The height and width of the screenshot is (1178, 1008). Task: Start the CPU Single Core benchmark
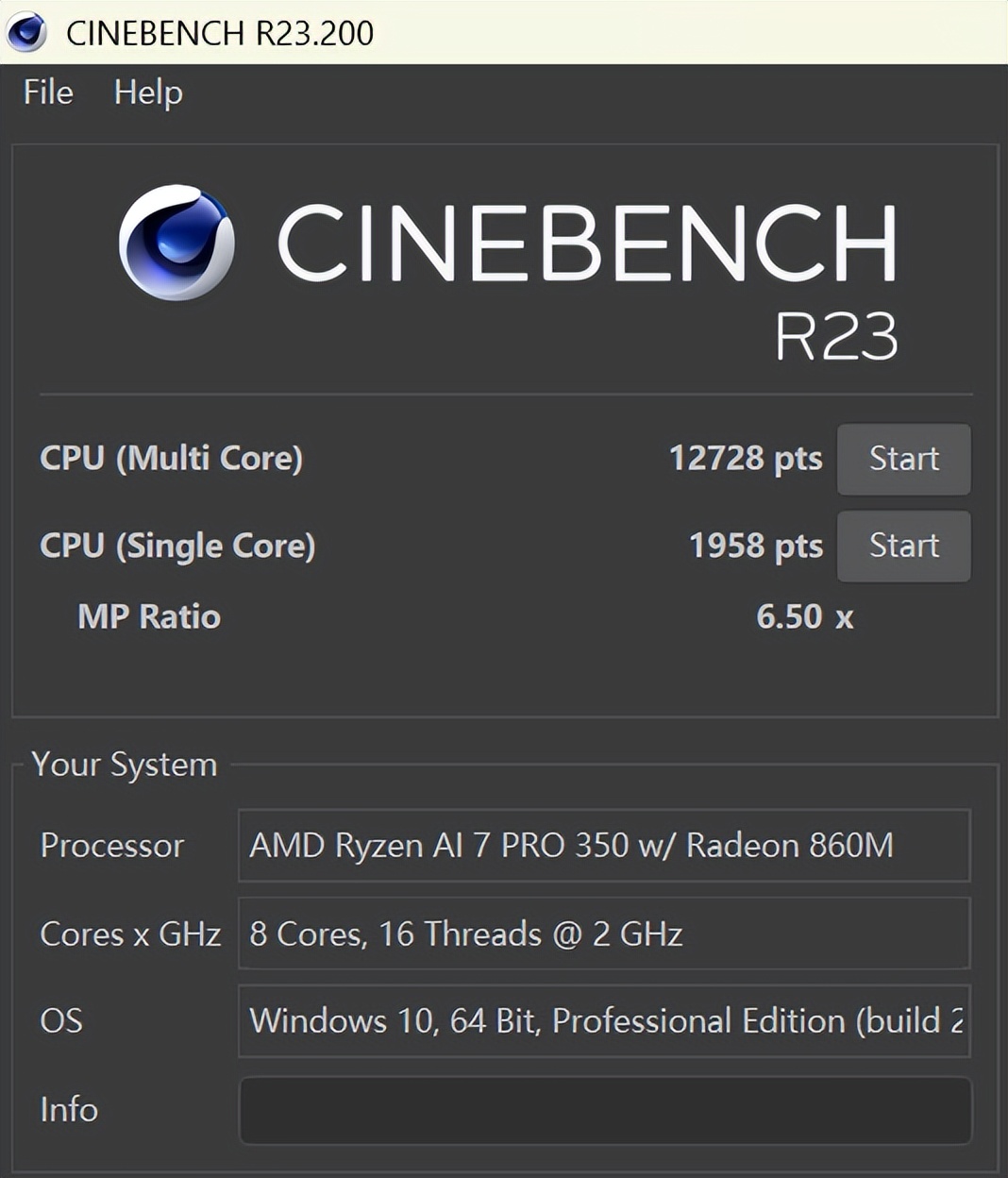pyautogui.click(x=903, y=546)
